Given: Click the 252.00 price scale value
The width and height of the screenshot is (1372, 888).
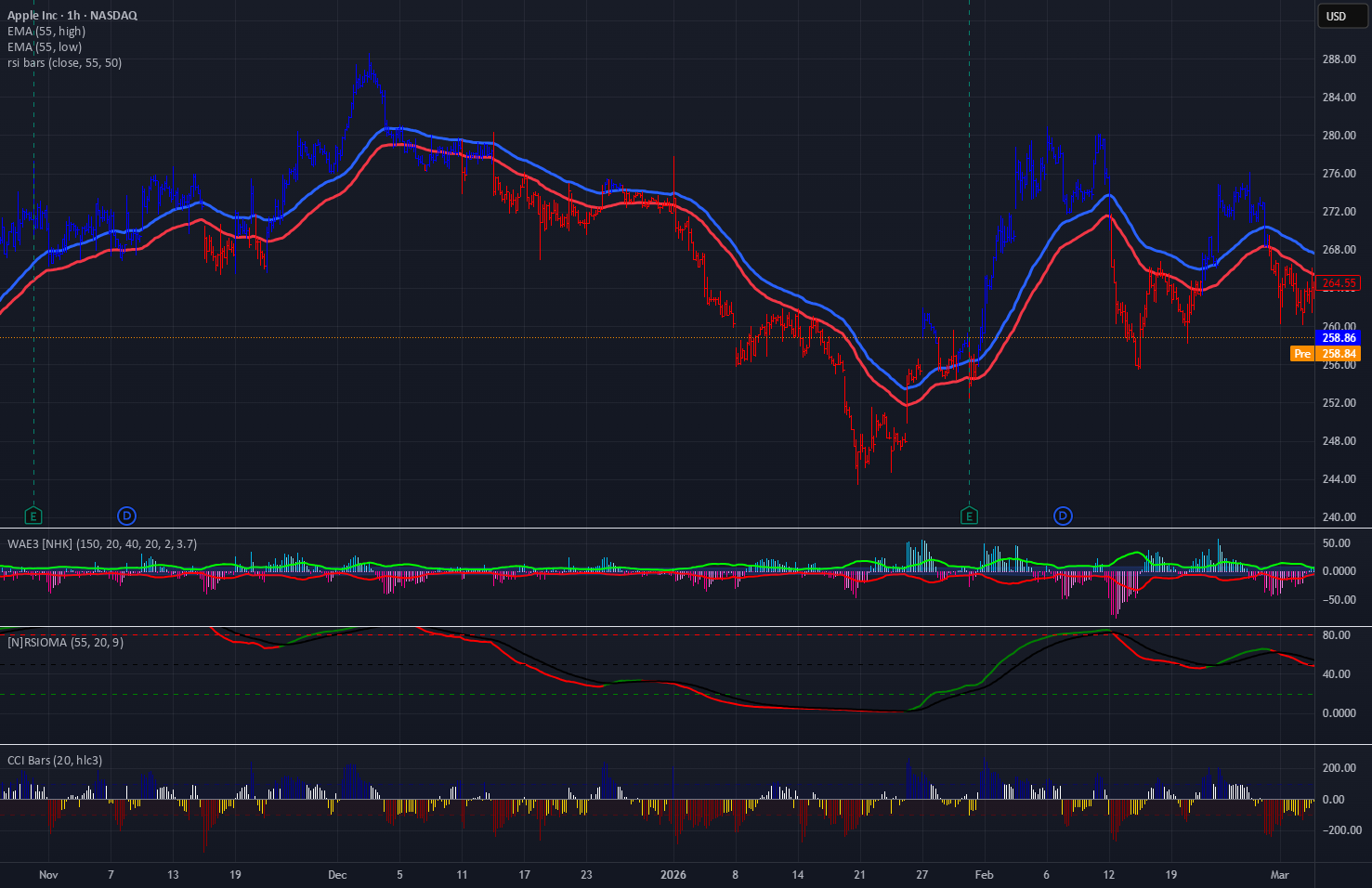Looking at the screenshot, I should click(x=1339, y=403).
